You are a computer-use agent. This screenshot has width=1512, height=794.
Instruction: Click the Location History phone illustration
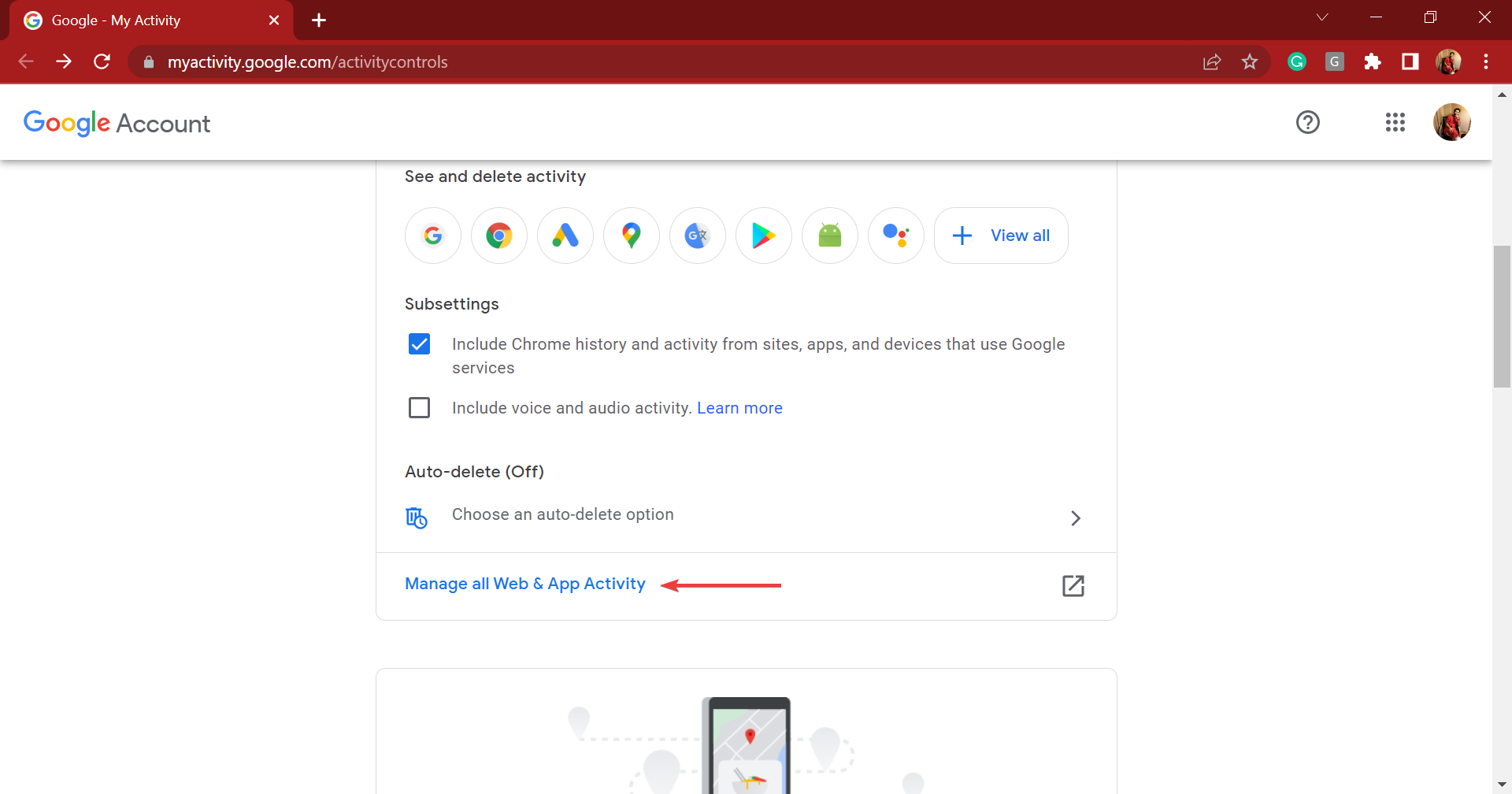746,744
